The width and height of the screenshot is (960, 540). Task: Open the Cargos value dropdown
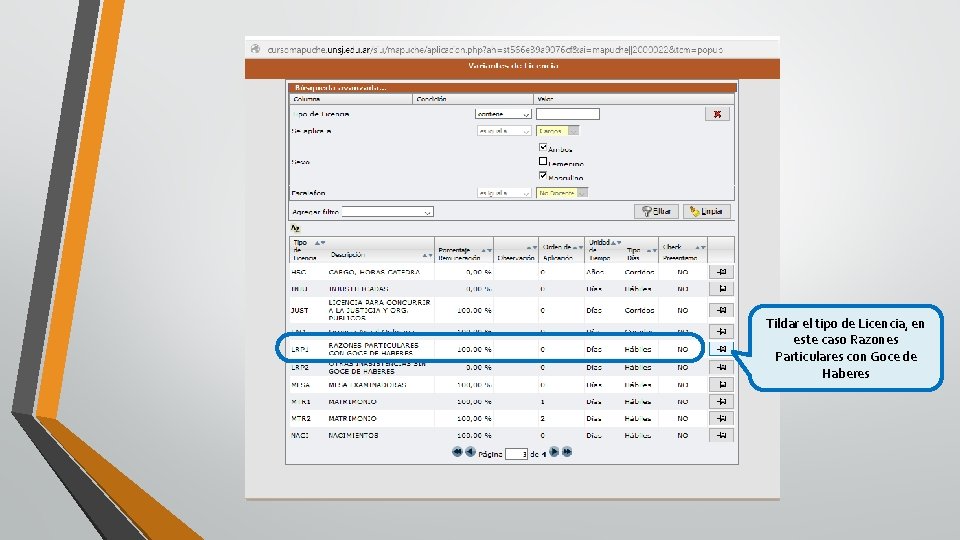coord(557,131)
